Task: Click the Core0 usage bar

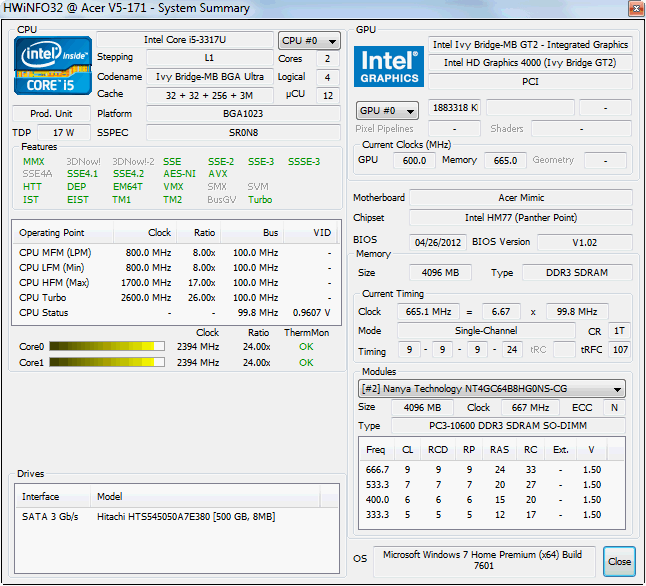Action: (107, 346)
